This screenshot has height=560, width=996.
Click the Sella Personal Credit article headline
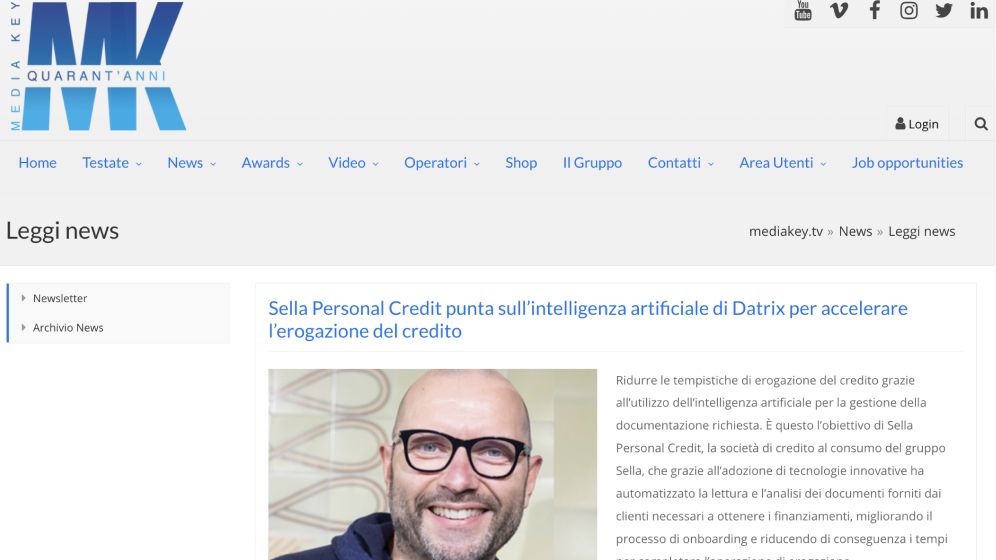[x=588, y=319]
